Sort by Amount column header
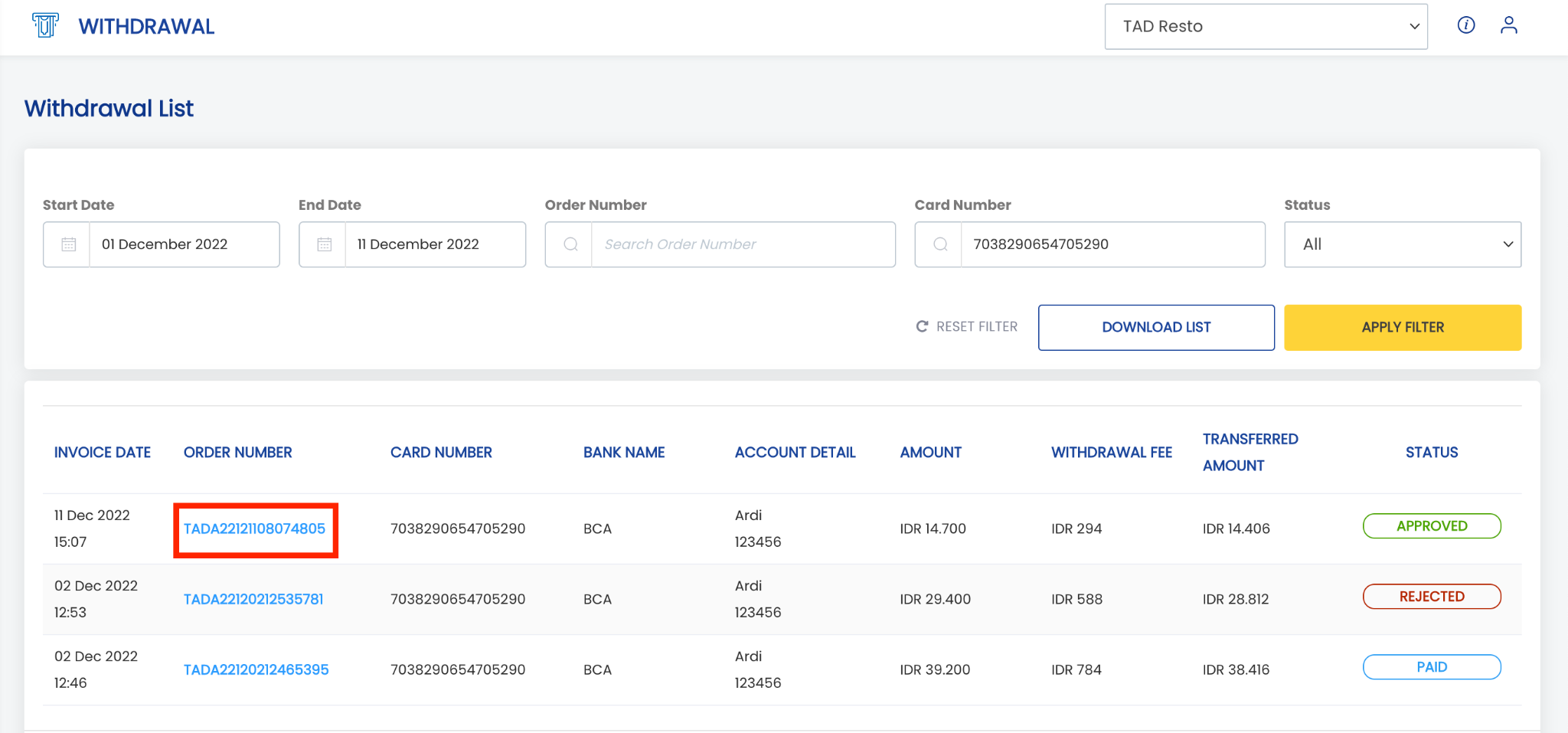 [930, 453]
